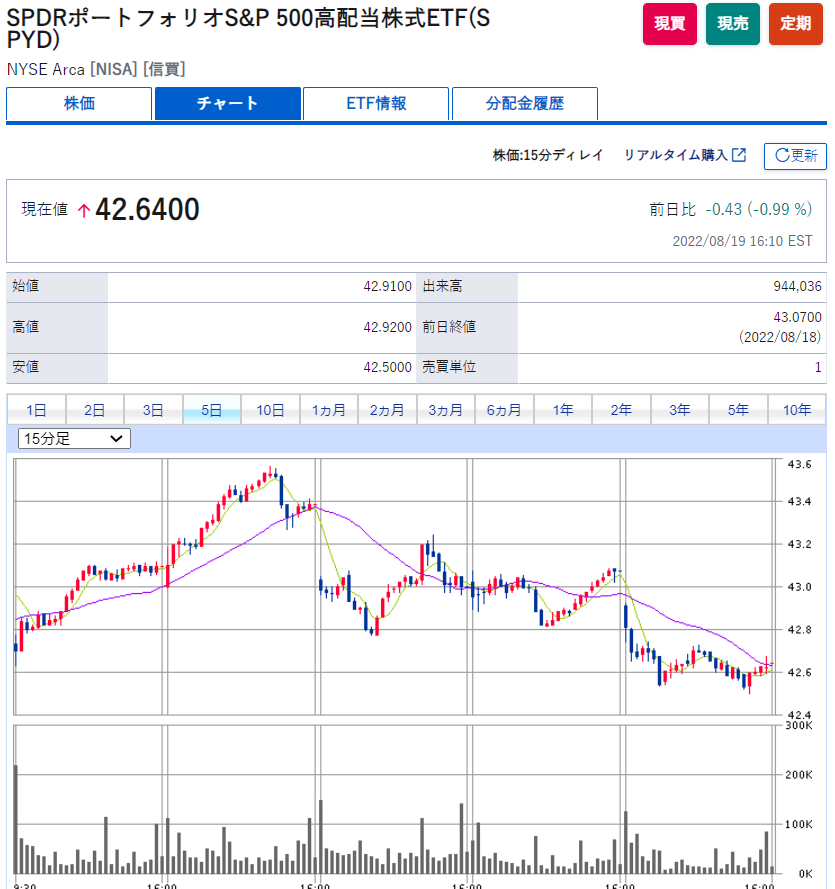Select the 1カ月 chart range

point(329,410)
